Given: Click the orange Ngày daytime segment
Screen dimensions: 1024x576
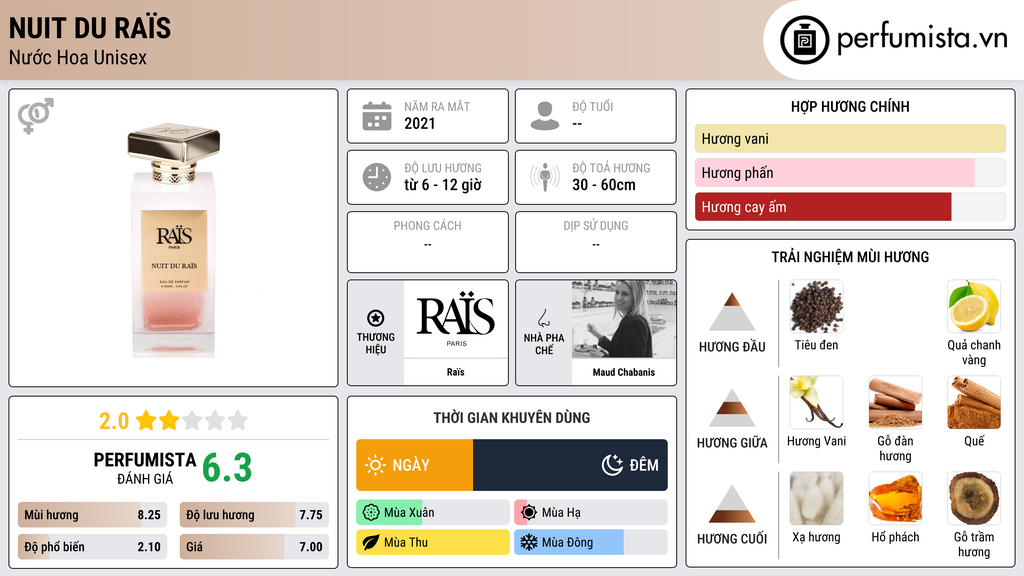Looking at the screenshot, I should 415,465.
